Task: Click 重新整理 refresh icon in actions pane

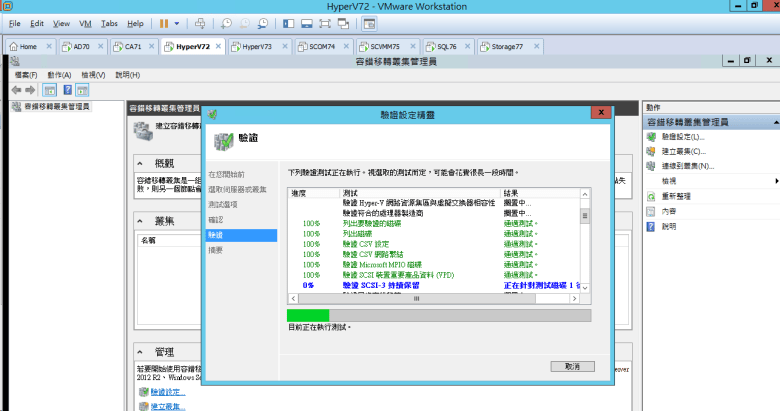Action: (x=651, y=196)
